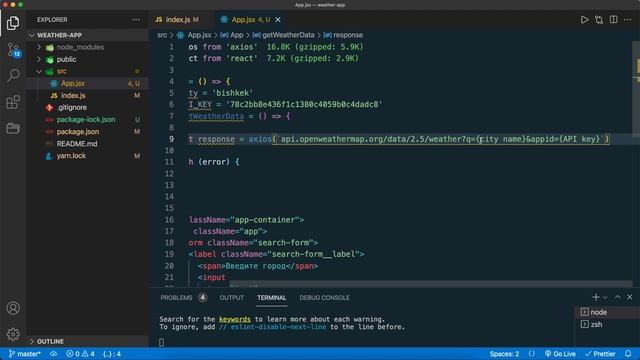
Task: Click the master branch status indicator
Action: click(25, 354)
